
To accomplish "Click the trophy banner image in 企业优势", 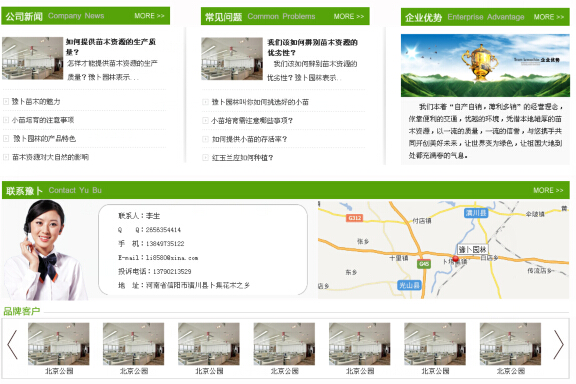I will click(x=485, y=65).
